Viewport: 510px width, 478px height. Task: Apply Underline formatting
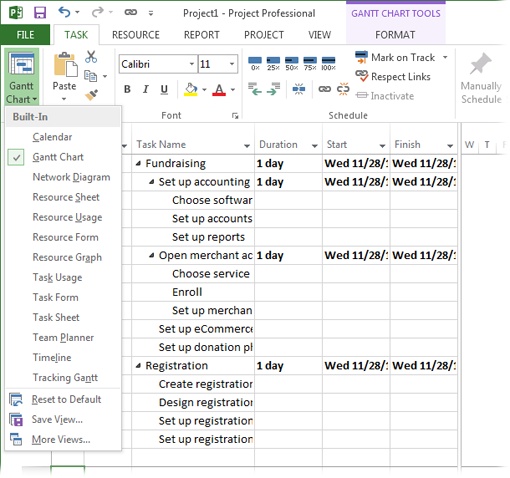pos(164,89)
